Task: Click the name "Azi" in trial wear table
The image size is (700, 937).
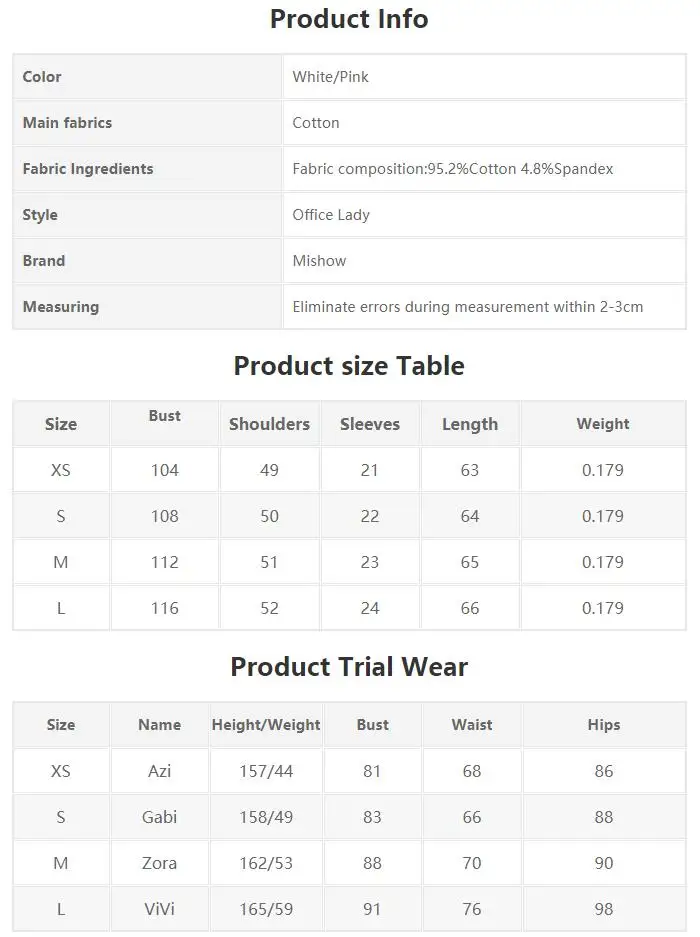Action: [160, 771]
